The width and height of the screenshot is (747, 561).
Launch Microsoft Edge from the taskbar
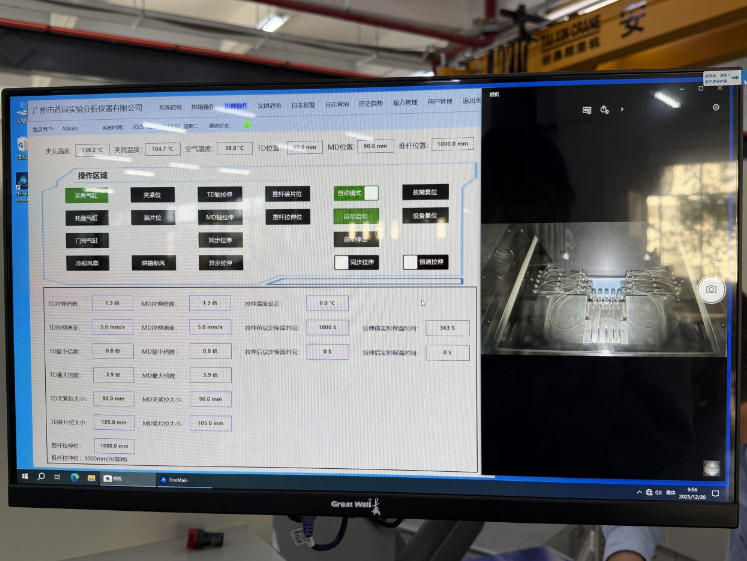click(x=74, y=478)
